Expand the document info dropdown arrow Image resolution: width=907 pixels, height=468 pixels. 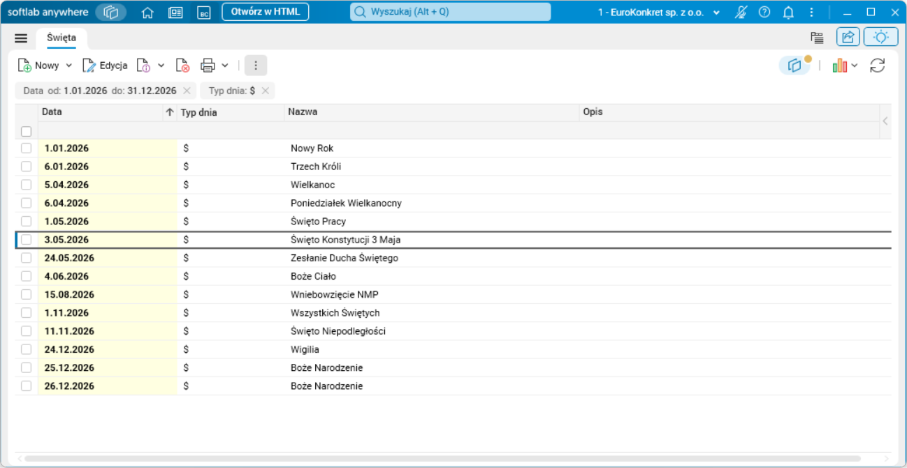click(161, 65)
